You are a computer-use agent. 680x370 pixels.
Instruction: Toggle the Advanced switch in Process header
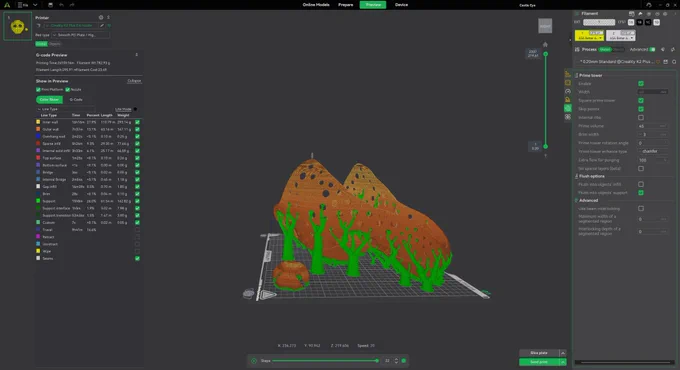652,49
